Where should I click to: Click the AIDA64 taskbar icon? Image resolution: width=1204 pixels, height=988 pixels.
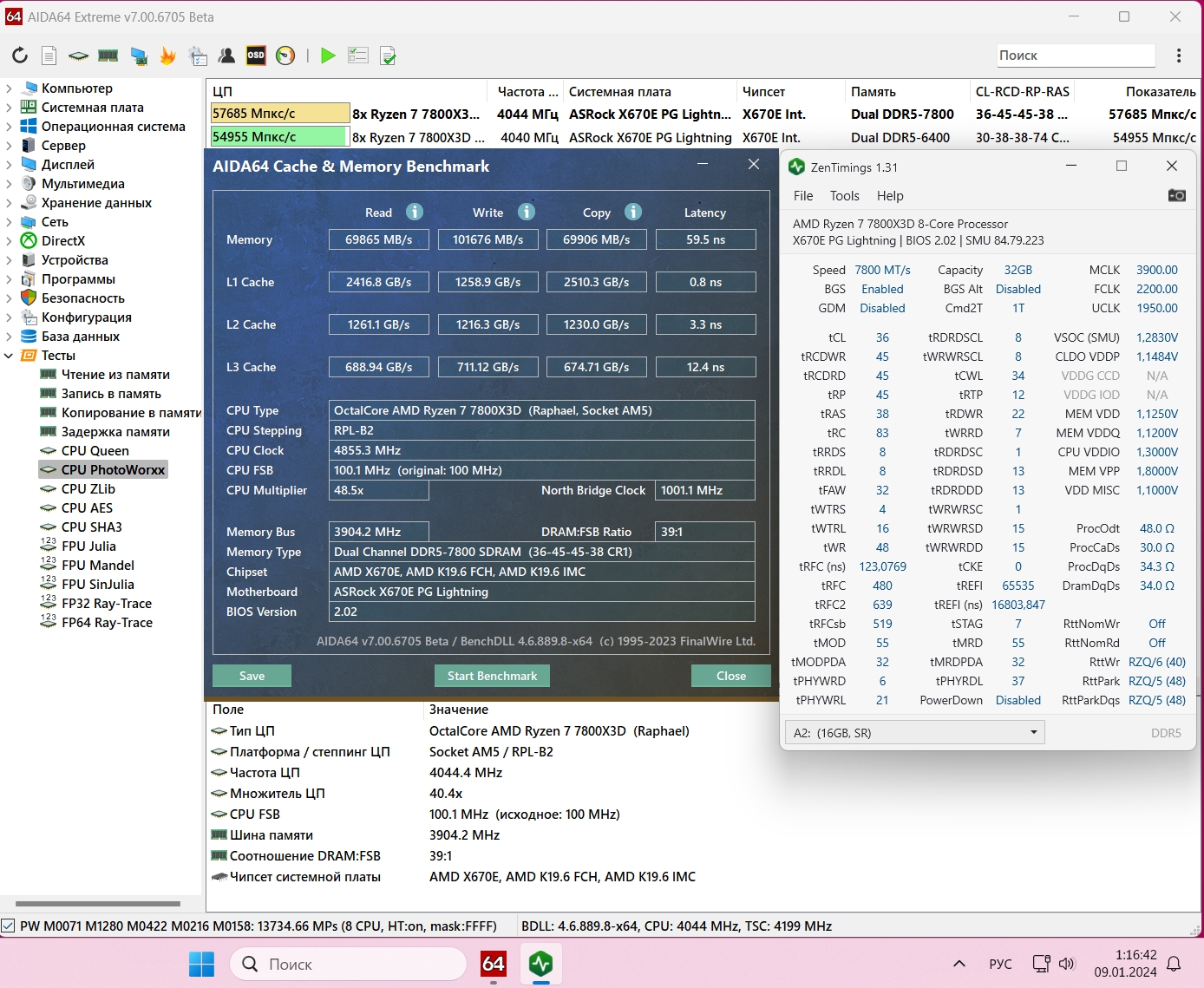494,964
